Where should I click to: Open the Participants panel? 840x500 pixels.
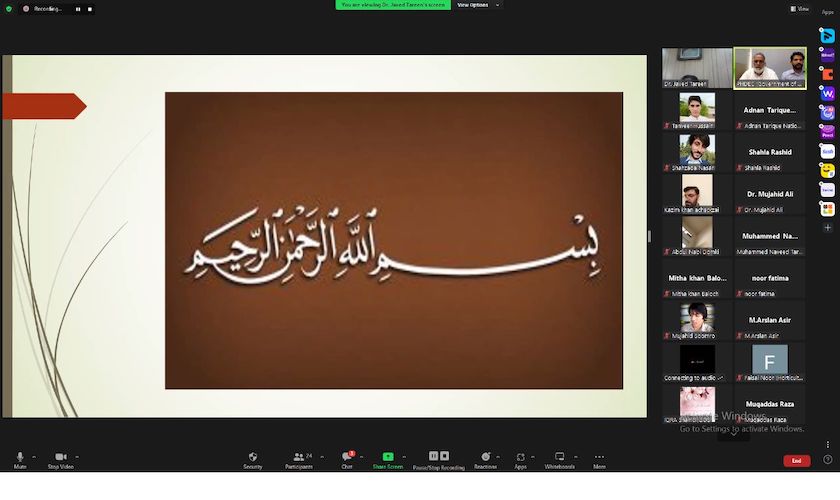pyautogui.click(x=298, y=457)
